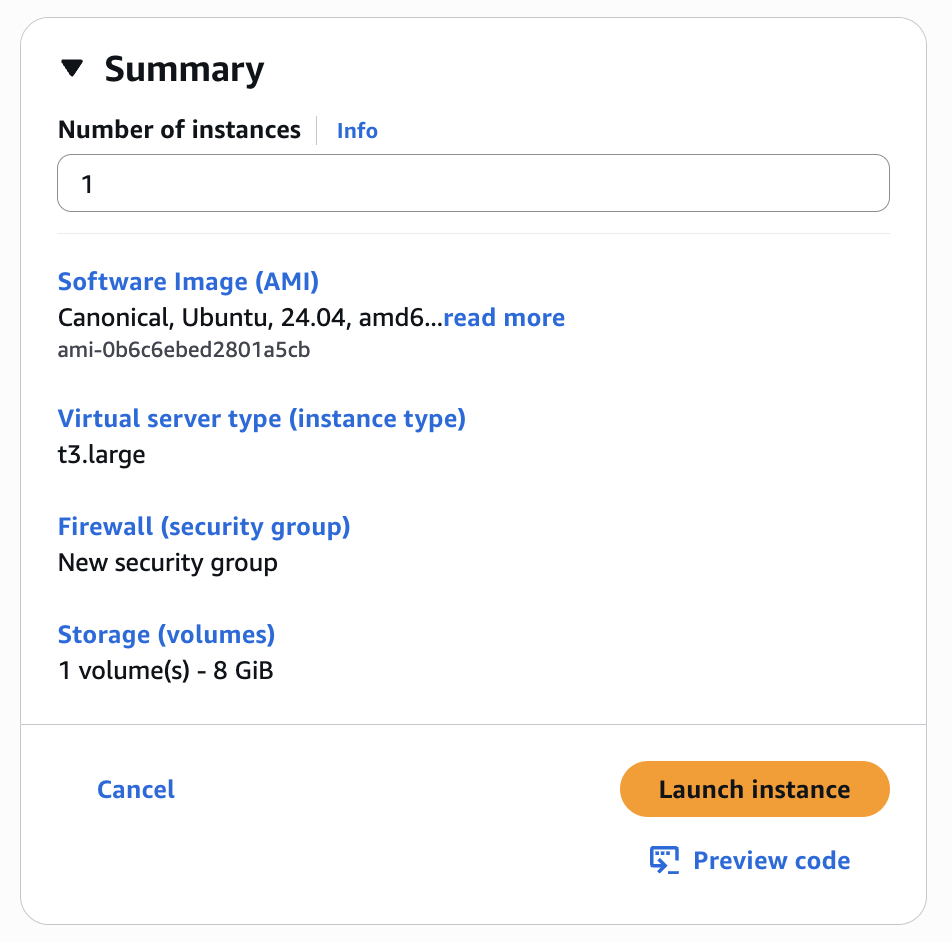Click the AMI ID ami-0b6c6ebed2801a5cb
This screenshot has width=952, height=942.
pyautogui.click(x=184, y=351)
